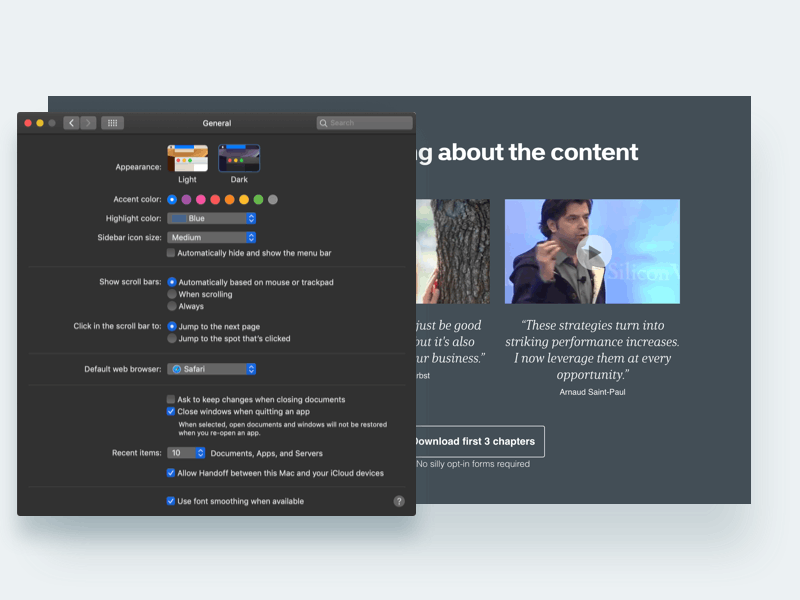
Task: Navigate back using the back arrow
Action: (x=71, y=122)
